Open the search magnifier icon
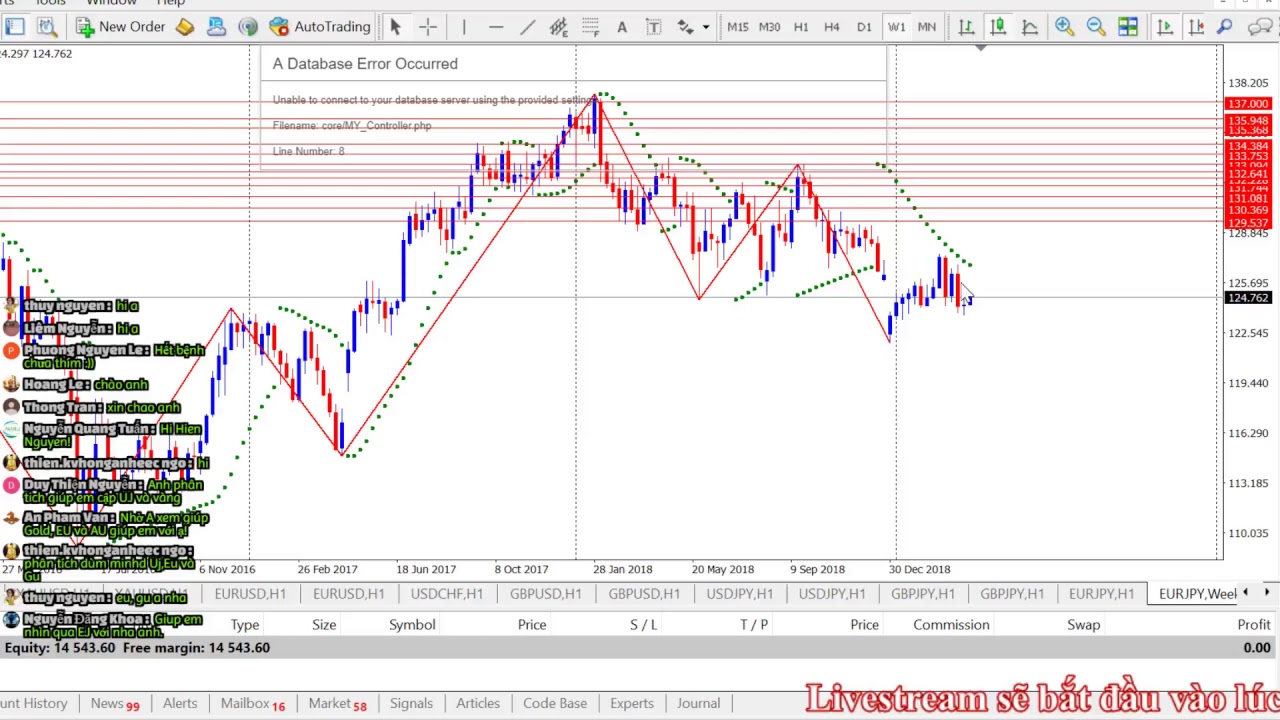 [x=1225, y=27]
